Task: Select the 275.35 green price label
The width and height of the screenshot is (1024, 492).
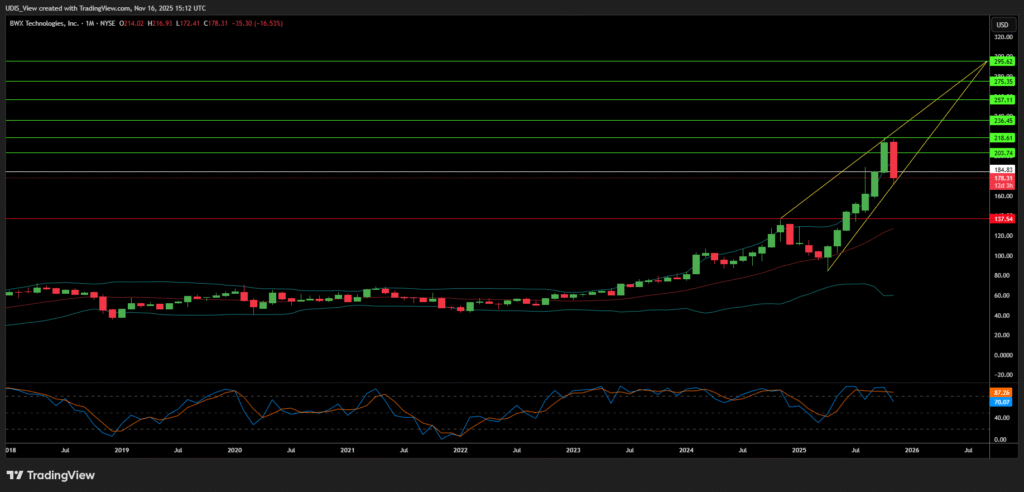Action: tap(1003, 82)
